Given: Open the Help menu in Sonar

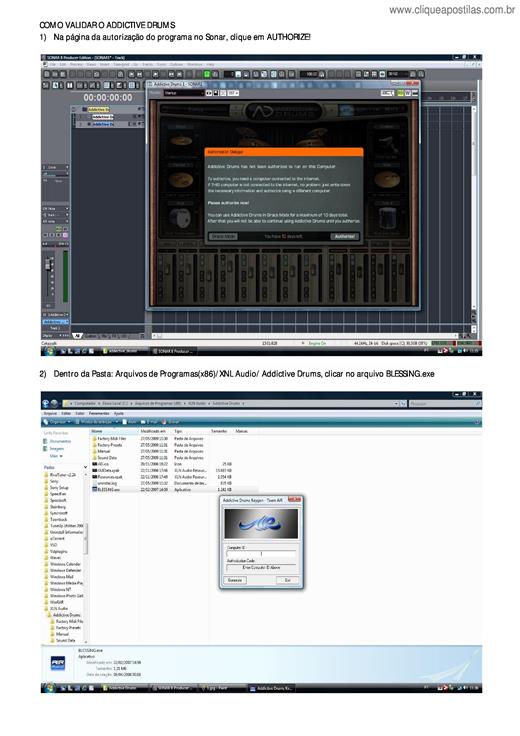Looking at the screenshot, I should pos(210,64).
